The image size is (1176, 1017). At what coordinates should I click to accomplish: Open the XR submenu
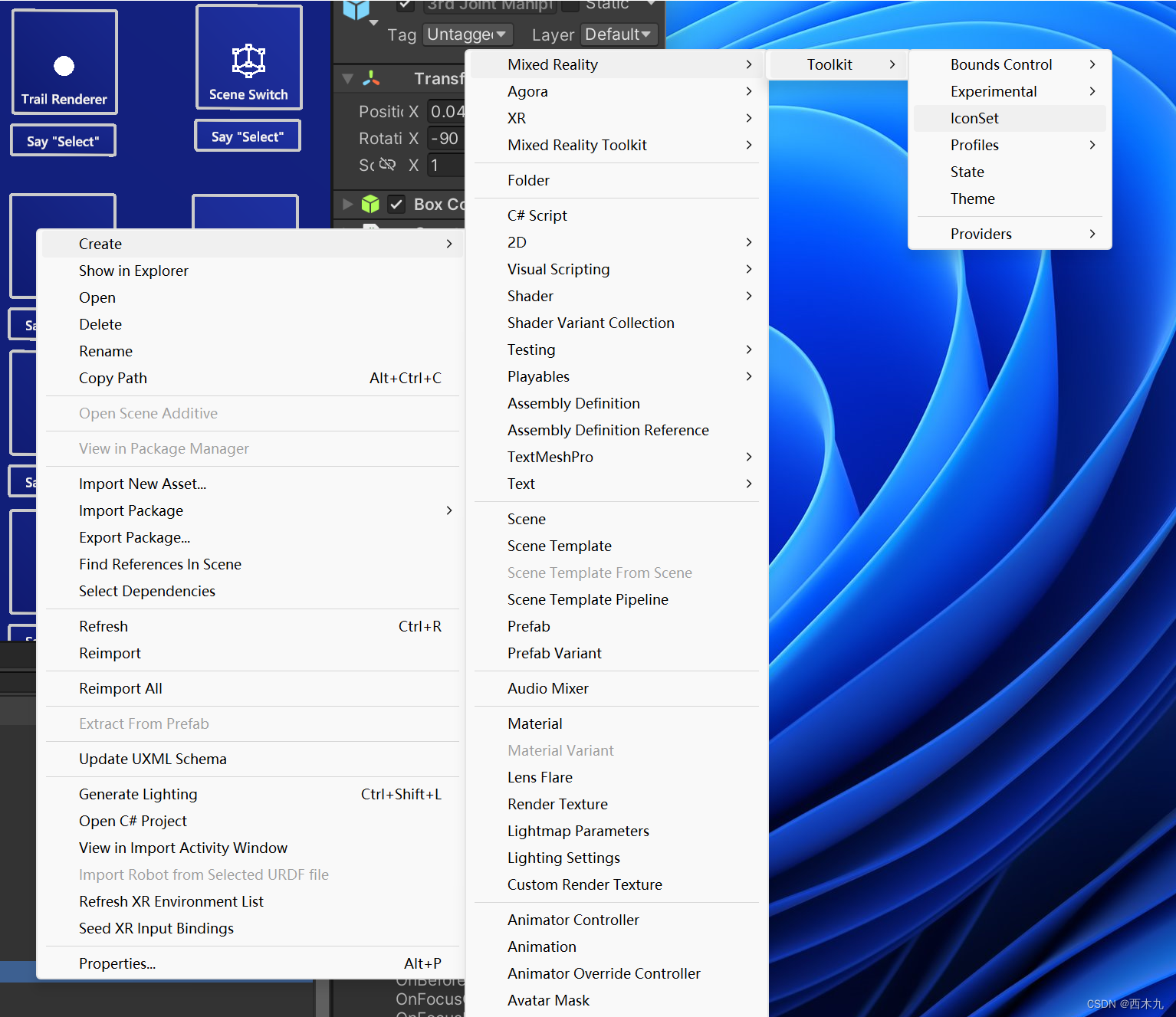(617, 118)
